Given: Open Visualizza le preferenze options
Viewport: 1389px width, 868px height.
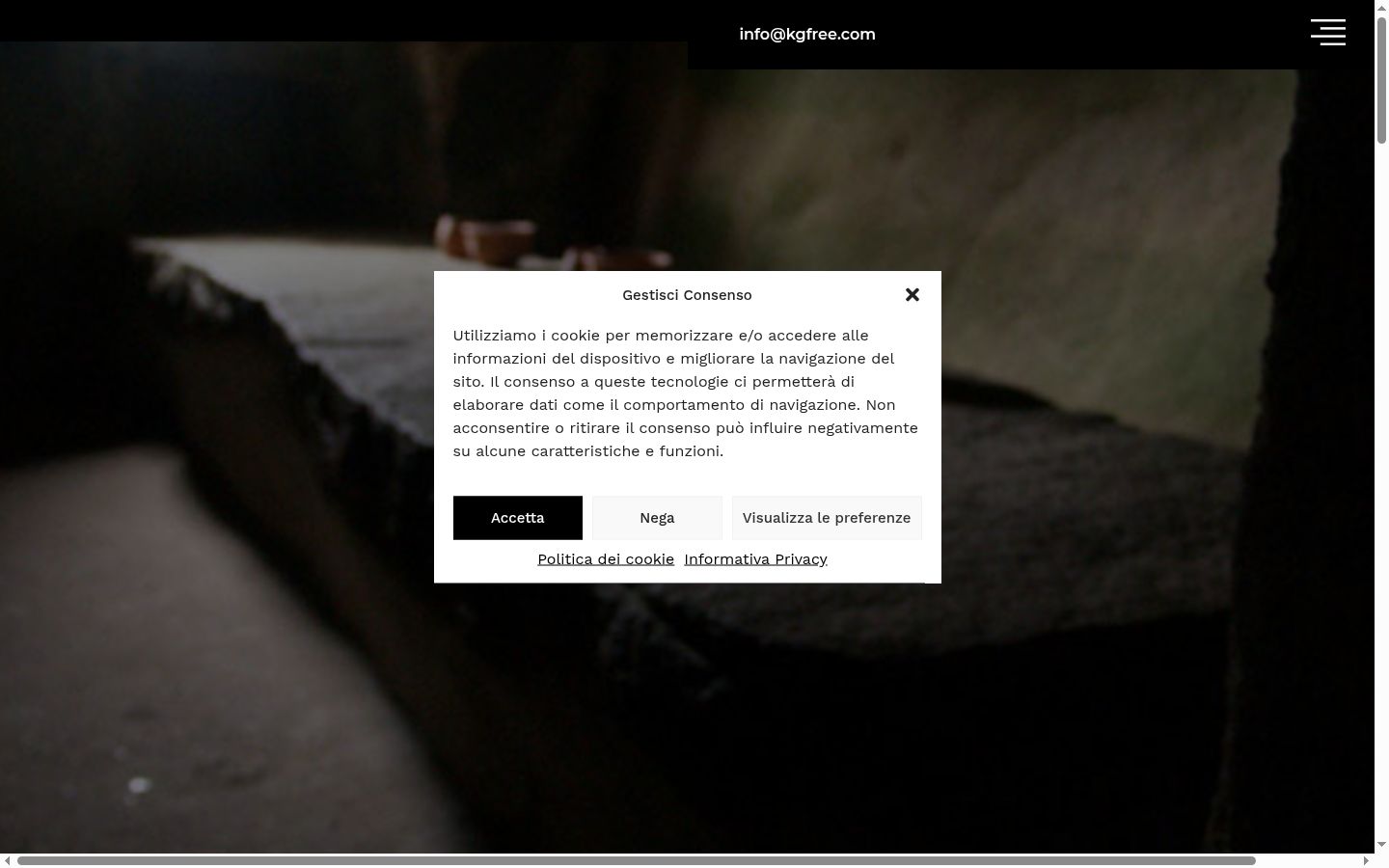Looking at the screenshot, I should (x=827, y=518).
